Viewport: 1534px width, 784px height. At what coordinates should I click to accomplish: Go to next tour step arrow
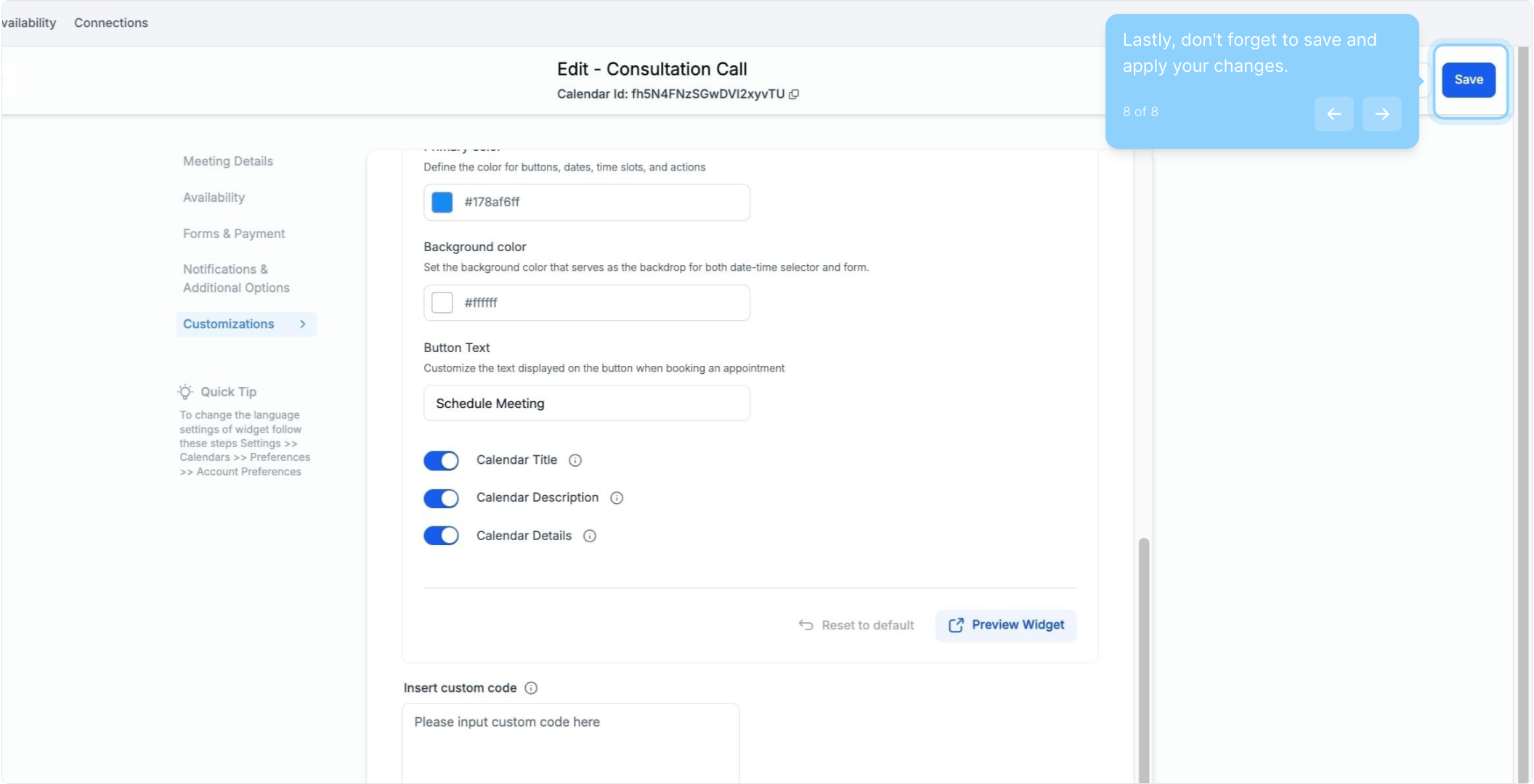(1381, 114)
